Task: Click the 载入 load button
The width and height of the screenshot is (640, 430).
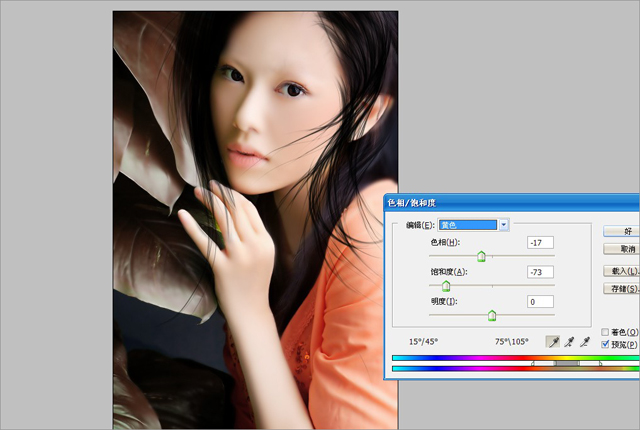Action: [x=622, y=270]
